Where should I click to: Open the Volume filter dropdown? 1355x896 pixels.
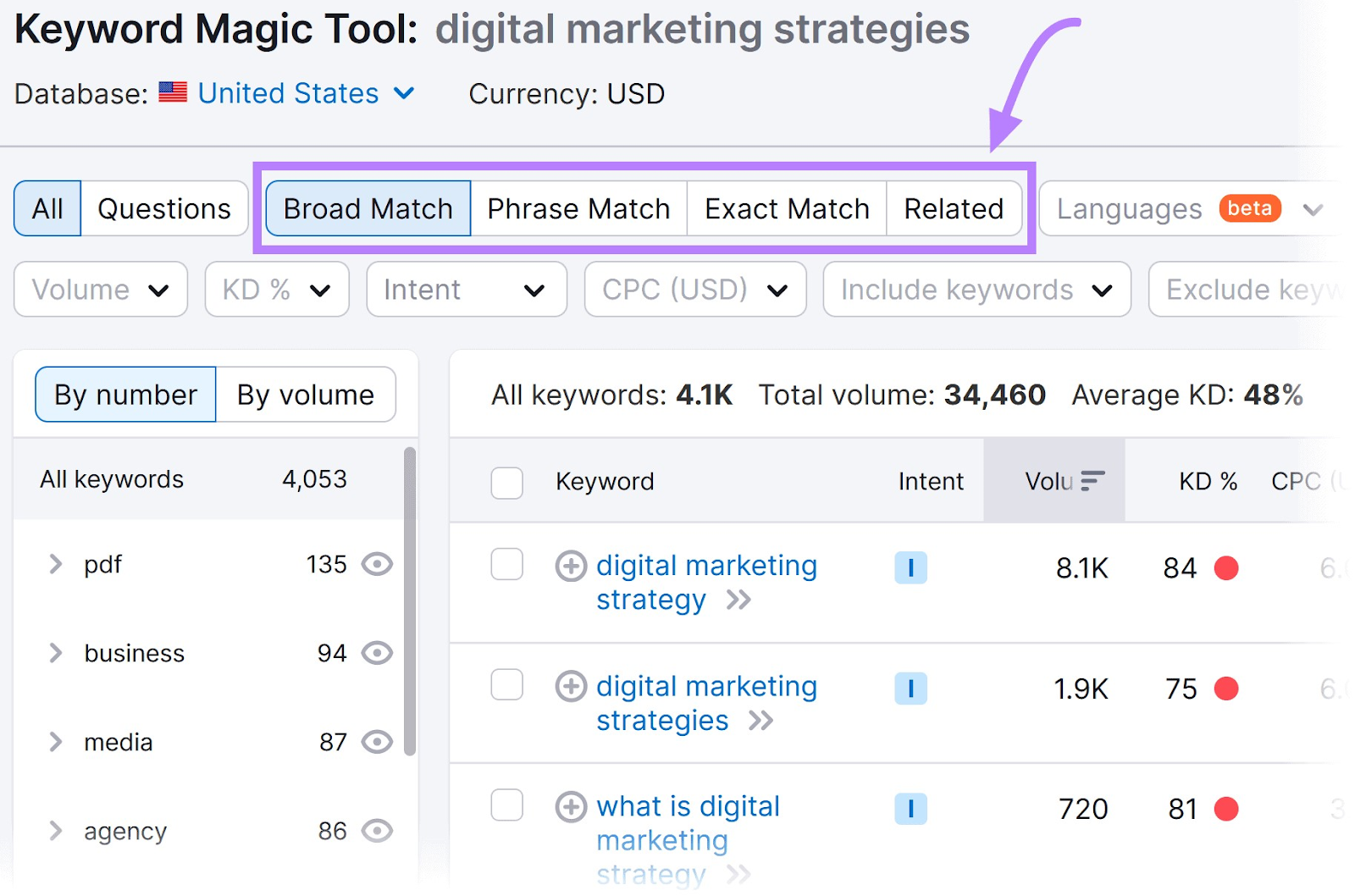tap(99, 289)
